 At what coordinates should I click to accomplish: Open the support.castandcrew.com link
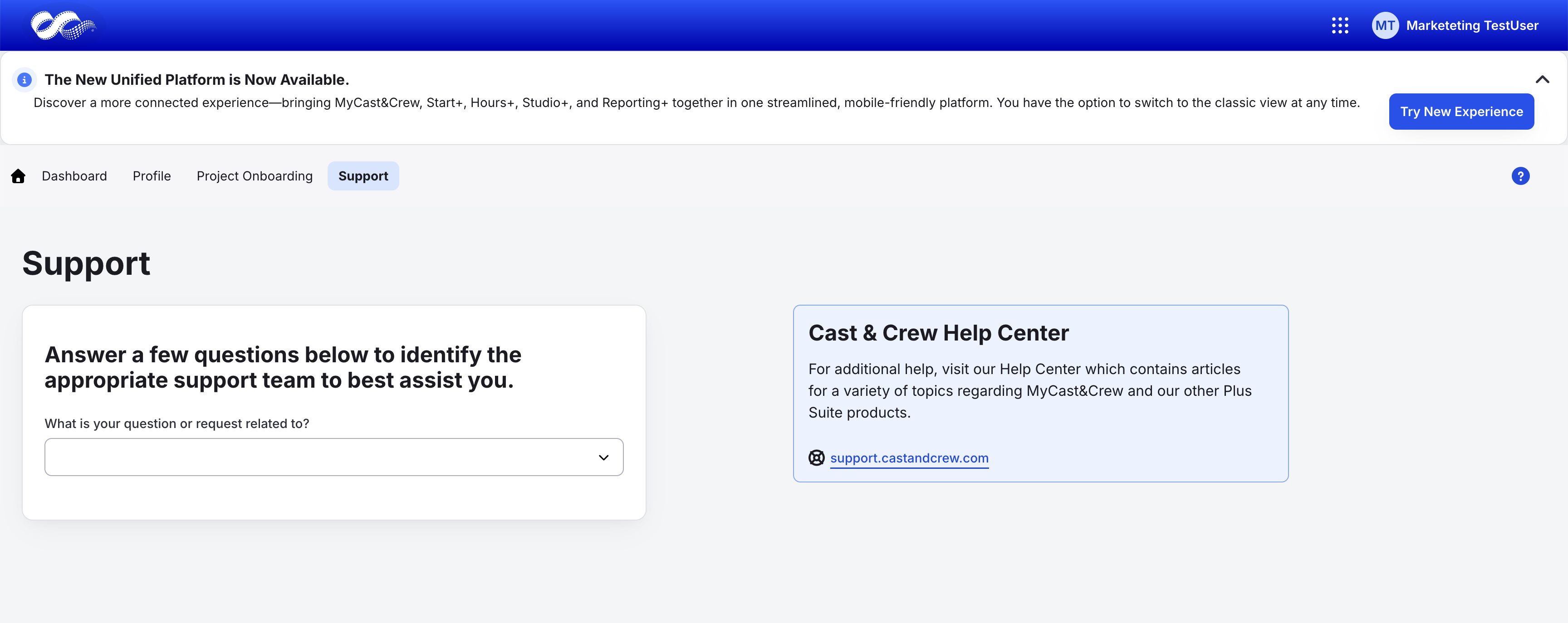coord(909,458)
